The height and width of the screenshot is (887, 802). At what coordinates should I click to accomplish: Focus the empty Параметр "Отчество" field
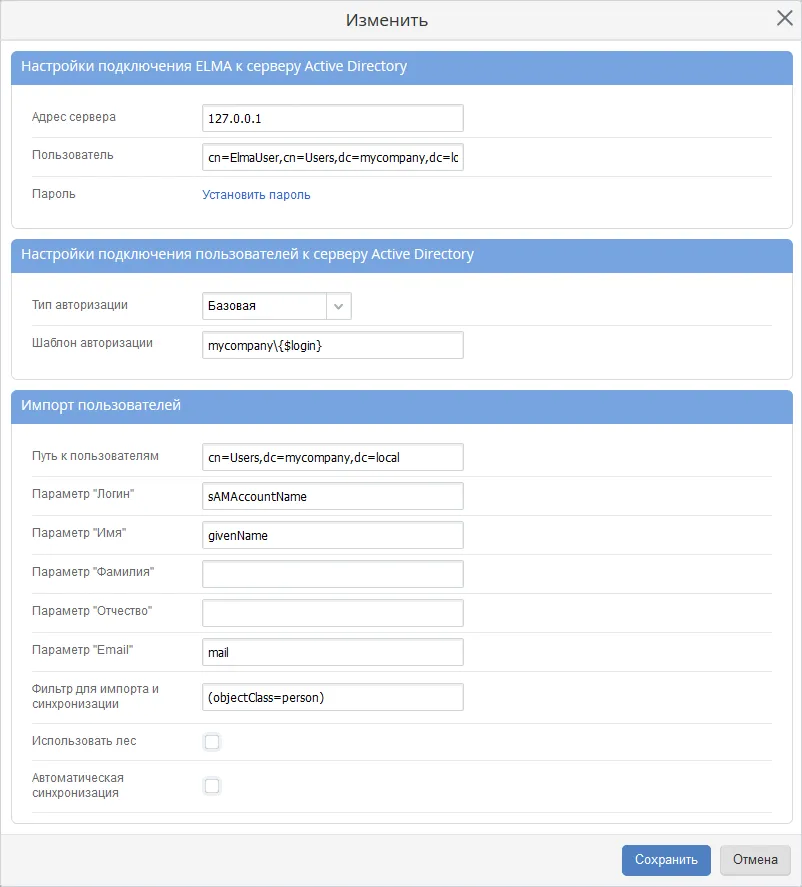tap(332, 613)
